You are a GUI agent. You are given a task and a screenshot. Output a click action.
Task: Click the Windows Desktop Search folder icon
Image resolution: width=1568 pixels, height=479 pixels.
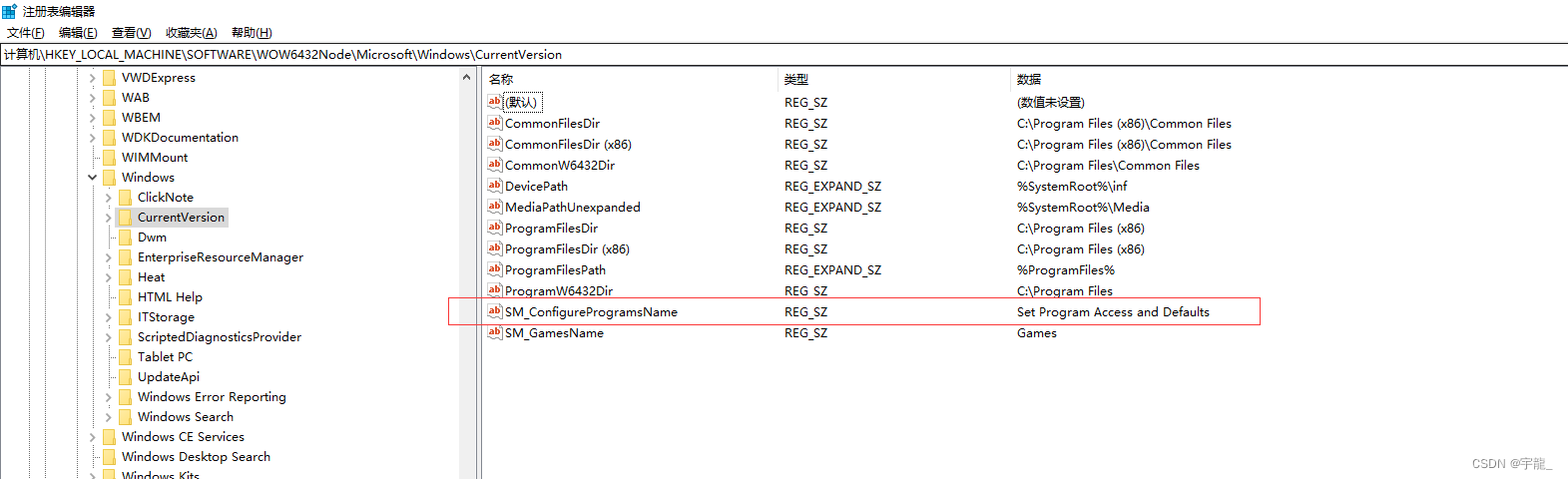pos(109,457)
